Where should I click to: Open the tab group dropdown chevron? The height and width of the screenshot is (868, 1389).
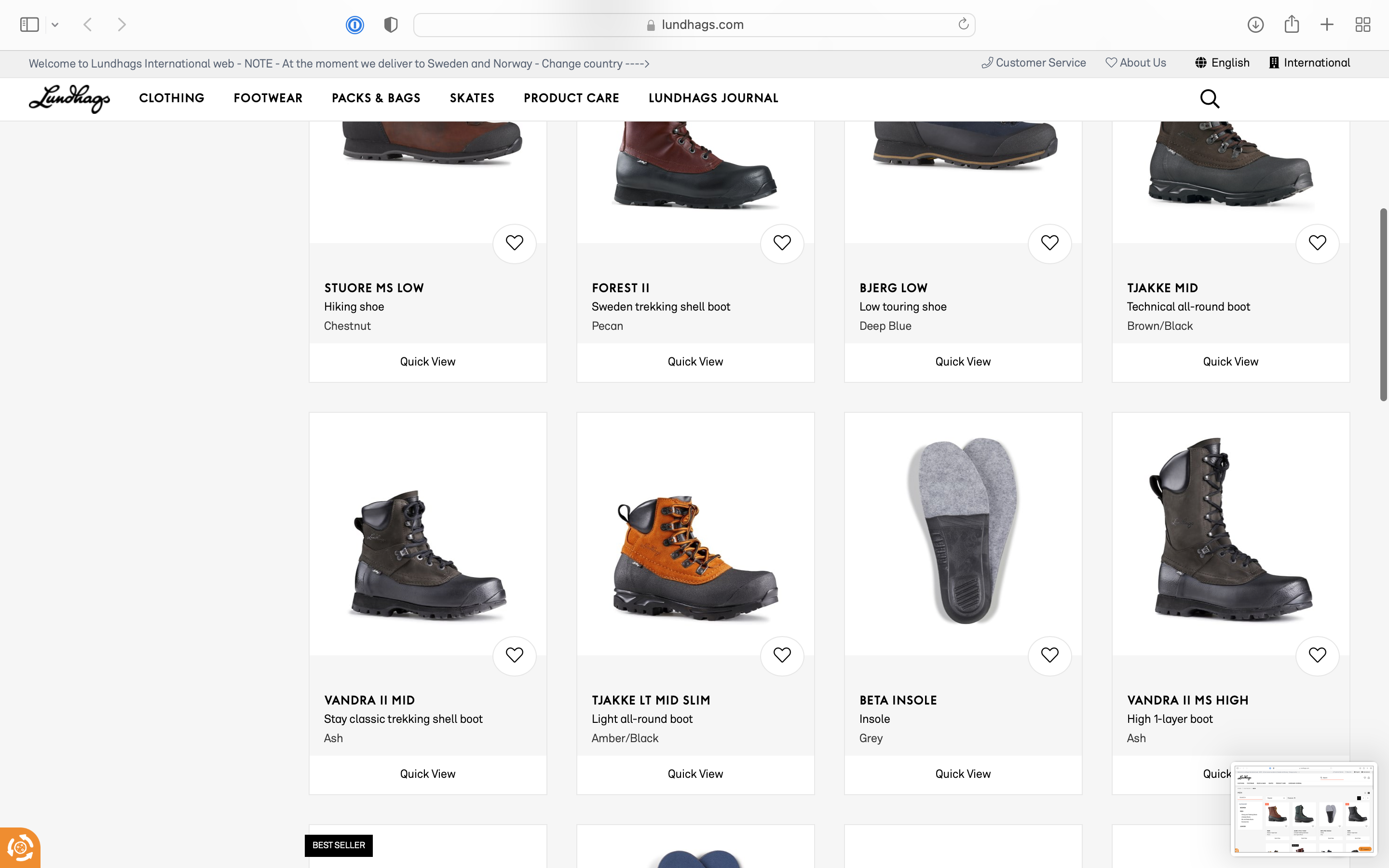(x=55, y=25)
